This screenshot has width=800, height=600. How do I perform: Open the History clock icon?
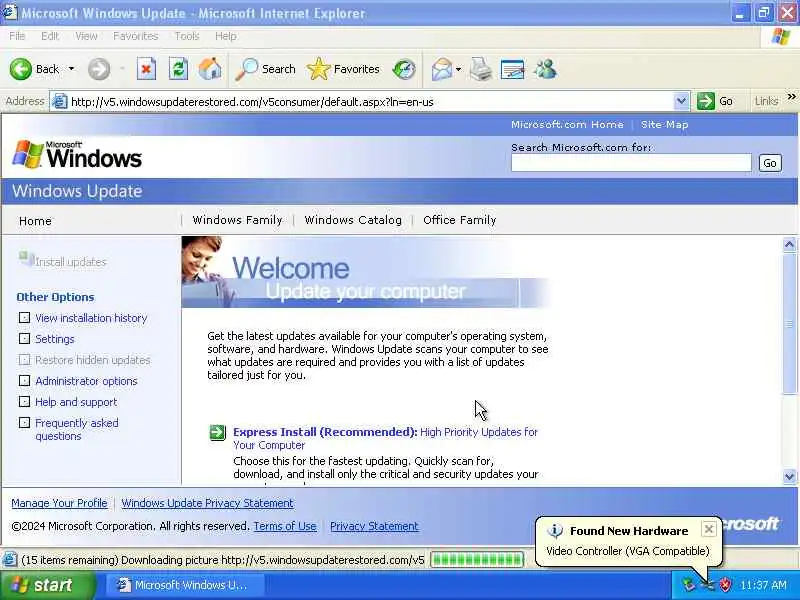pyautogui.click(x=404, y=69)
